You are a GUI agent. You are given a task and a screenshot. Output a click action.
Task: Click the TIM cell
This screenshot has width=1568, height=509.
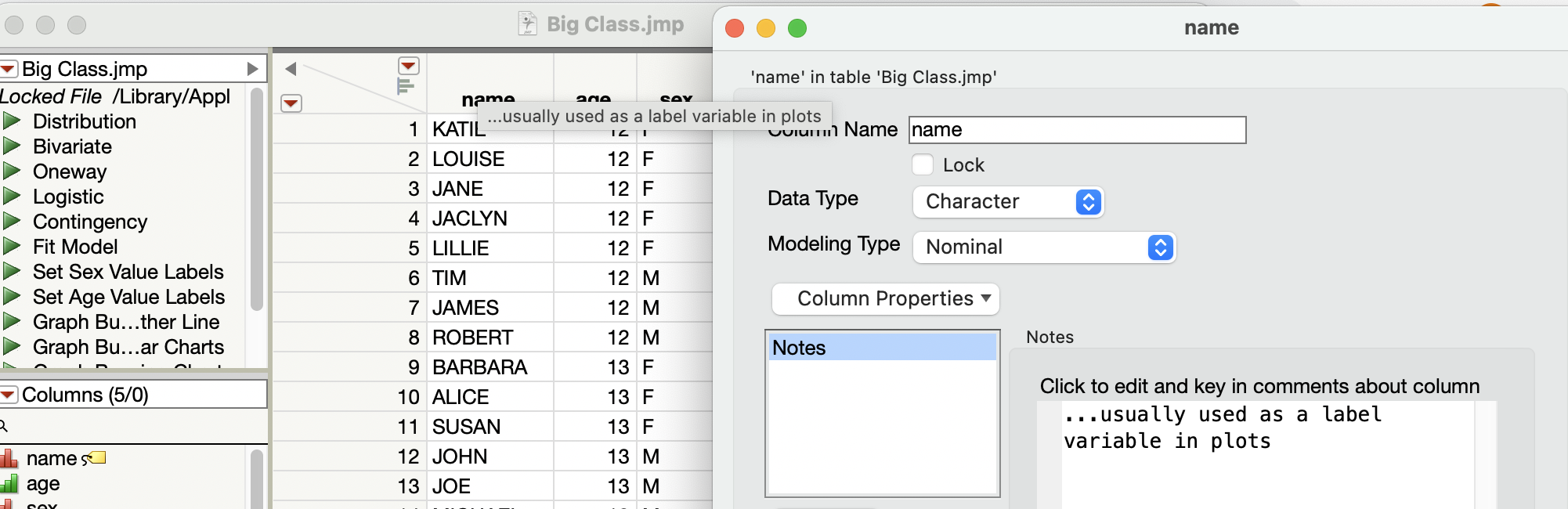pos(490,278)
